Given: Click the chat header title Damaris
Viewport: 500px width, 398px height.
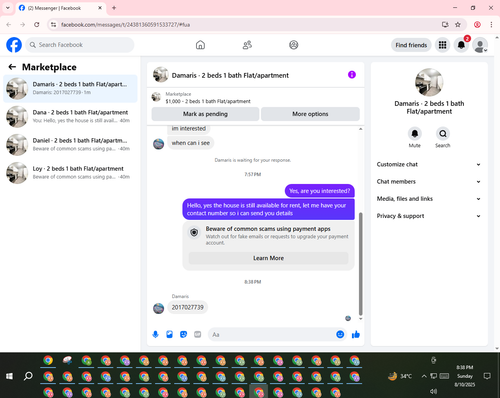Looking at the screenshot, I should click(x=230, y=75).
